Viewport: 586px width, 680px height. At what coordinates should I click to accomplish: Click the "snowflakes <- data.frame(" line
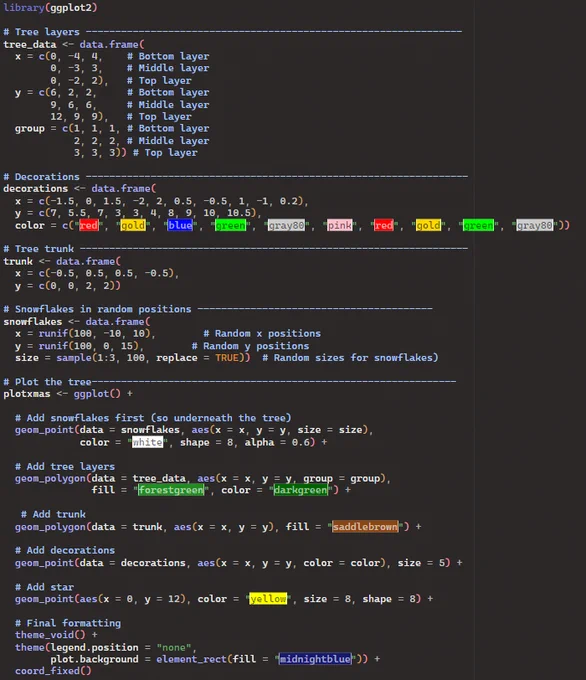click(x=77, y=322)
